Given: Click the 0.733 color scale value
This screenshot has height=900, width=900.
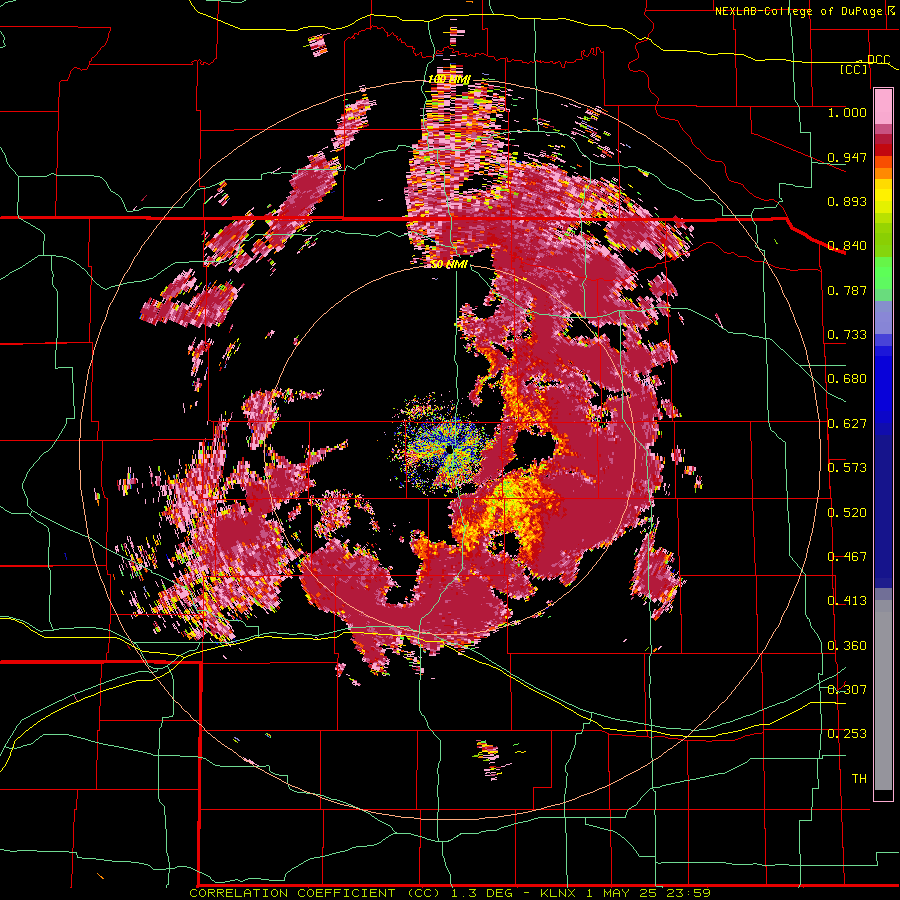Looking at the screenshot, I should point(847,335).
